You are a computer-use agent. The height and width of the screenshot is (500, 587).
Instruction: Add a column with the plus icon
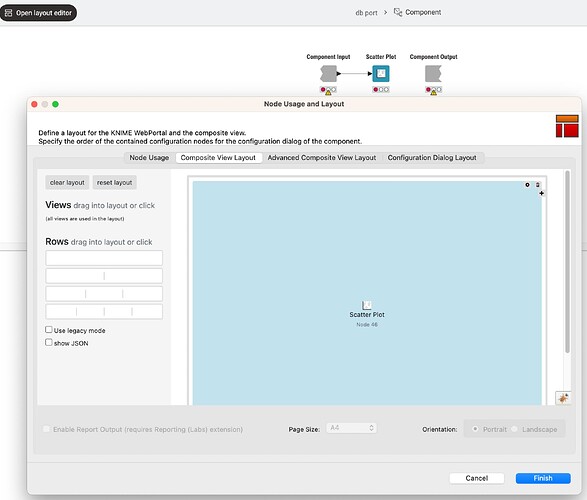point(542,193)
